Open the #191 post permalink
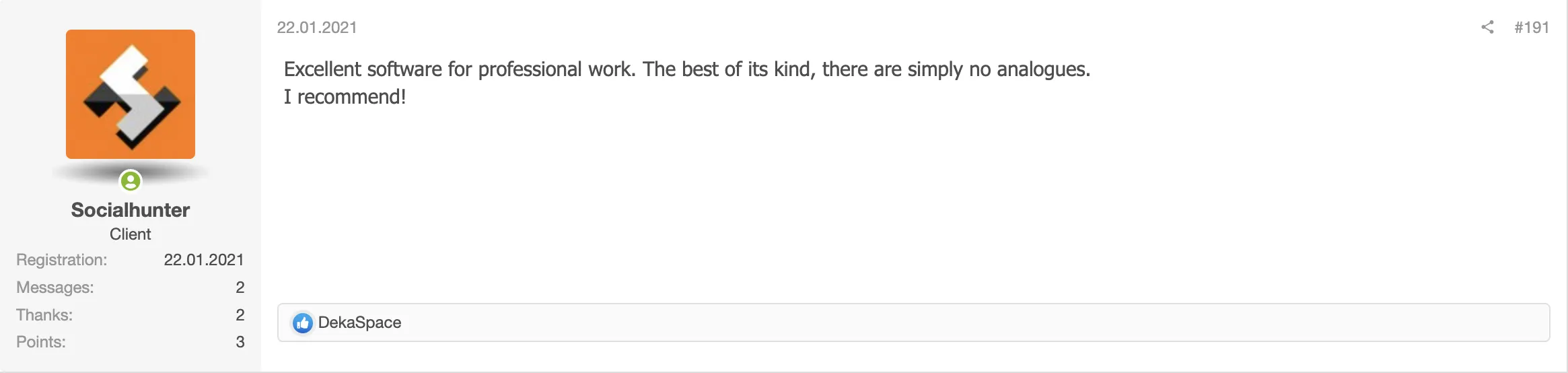This screenshot has height=373, width=1568. 1532,28
